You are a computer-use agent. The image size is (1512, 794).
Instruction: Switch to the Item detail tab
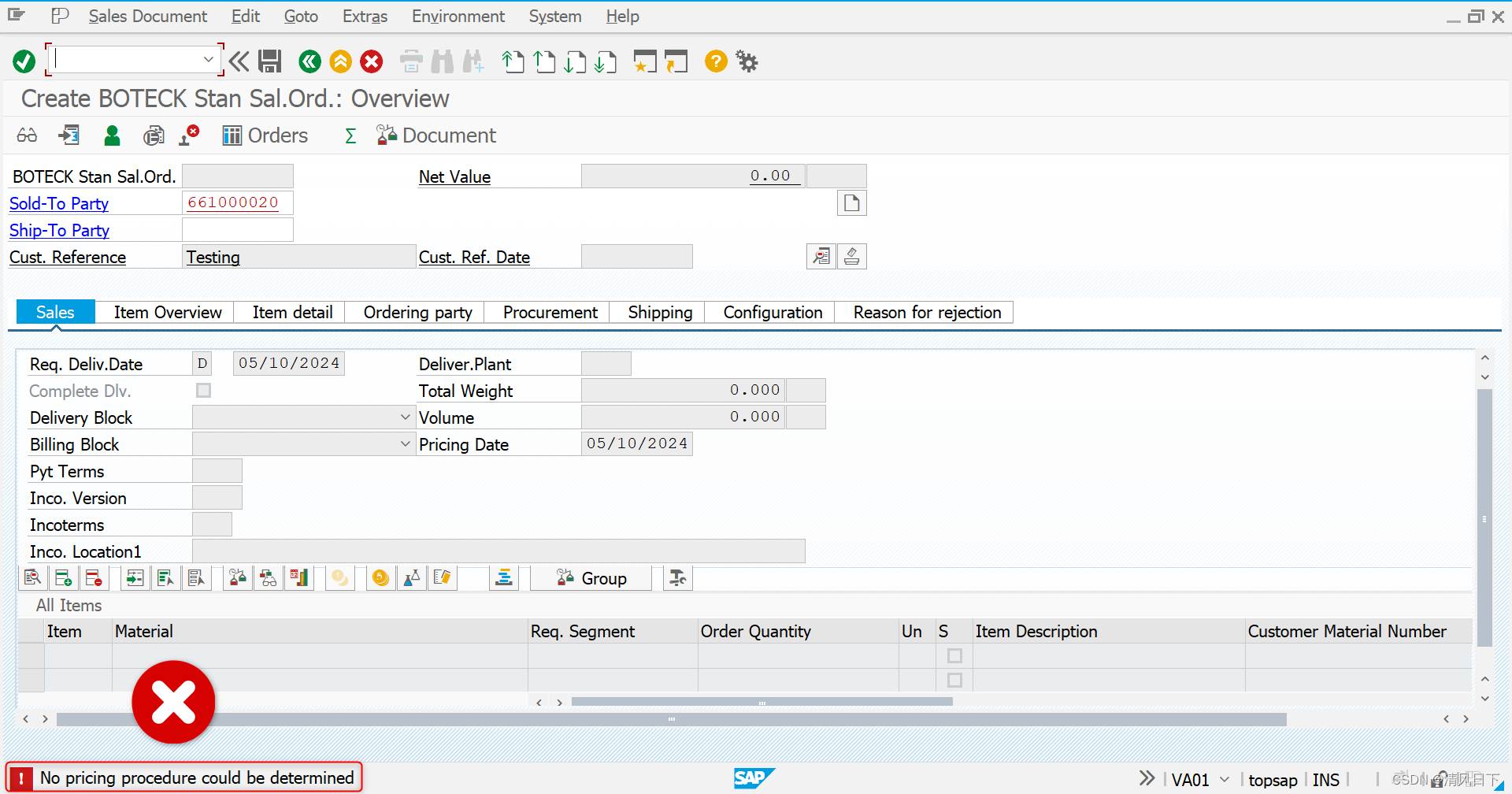coord(292,312)
